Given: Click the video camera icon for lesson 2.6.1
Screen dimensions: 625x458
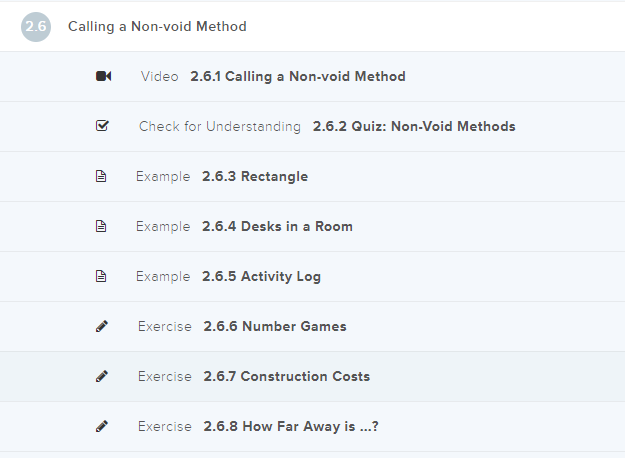Looking at the screenshot, I should pyautogui.click(x=103, y=76).
